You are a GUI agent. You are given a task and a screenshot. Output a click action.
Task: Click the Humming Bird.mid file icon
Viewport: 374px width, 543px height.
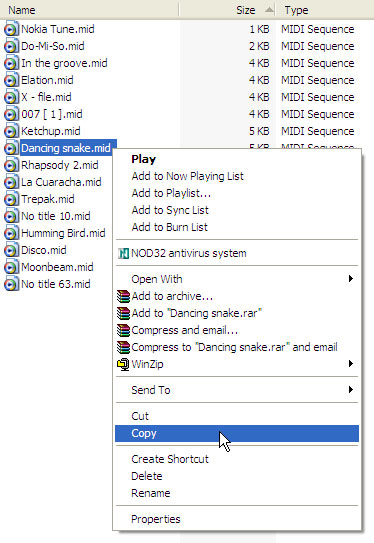11,233
